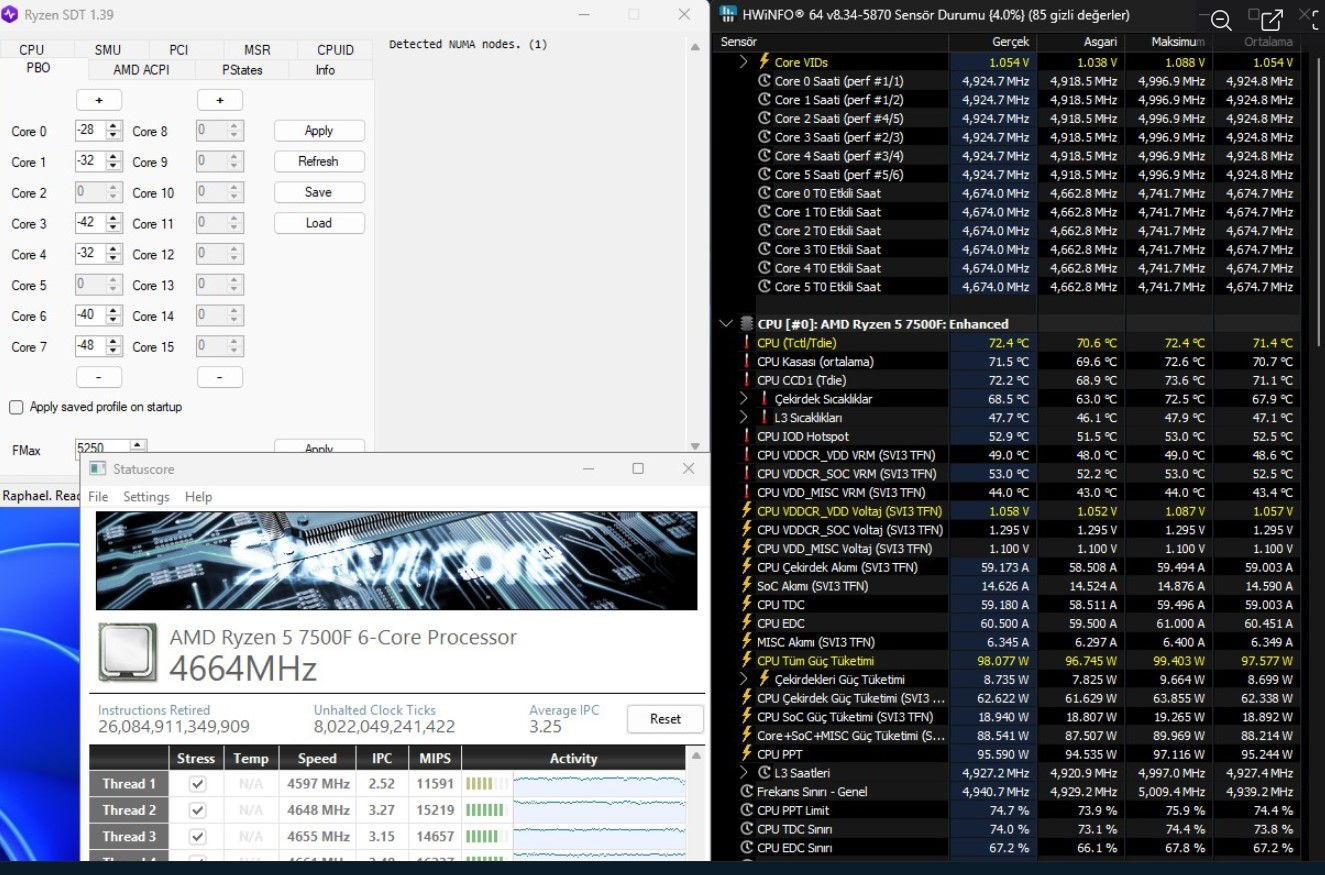Click Apply next to Core 0 in Ryzen SDT
The height and width of the screenshot is (875, 1325).
tap(319, 131)
